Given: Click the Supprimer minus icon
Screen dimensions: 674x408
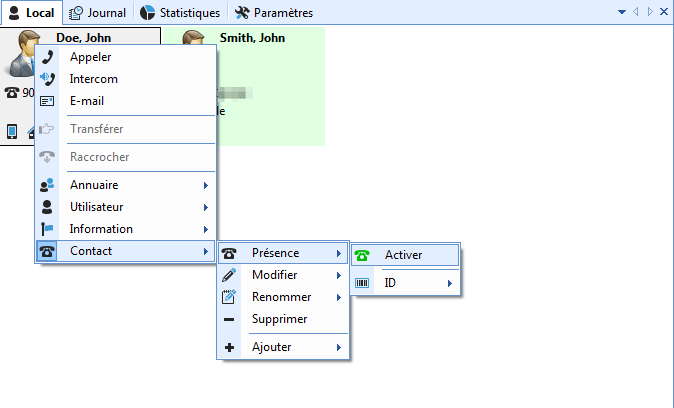Looking at the screenshot, I should click(x=229, y=319).
